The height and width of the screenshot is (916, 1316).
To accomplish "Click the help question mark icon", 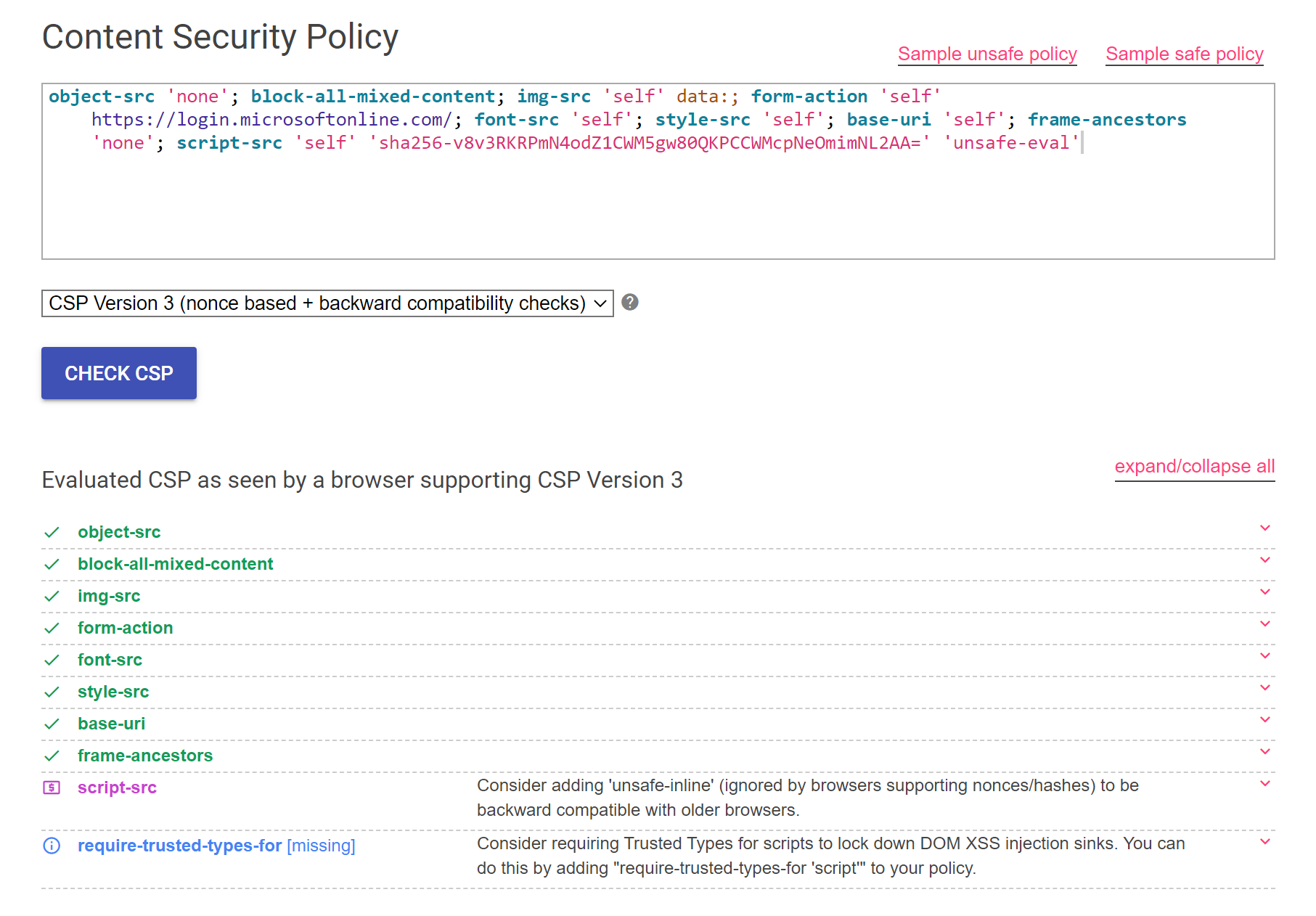I will pyautogui.click(x=630, y=303).
